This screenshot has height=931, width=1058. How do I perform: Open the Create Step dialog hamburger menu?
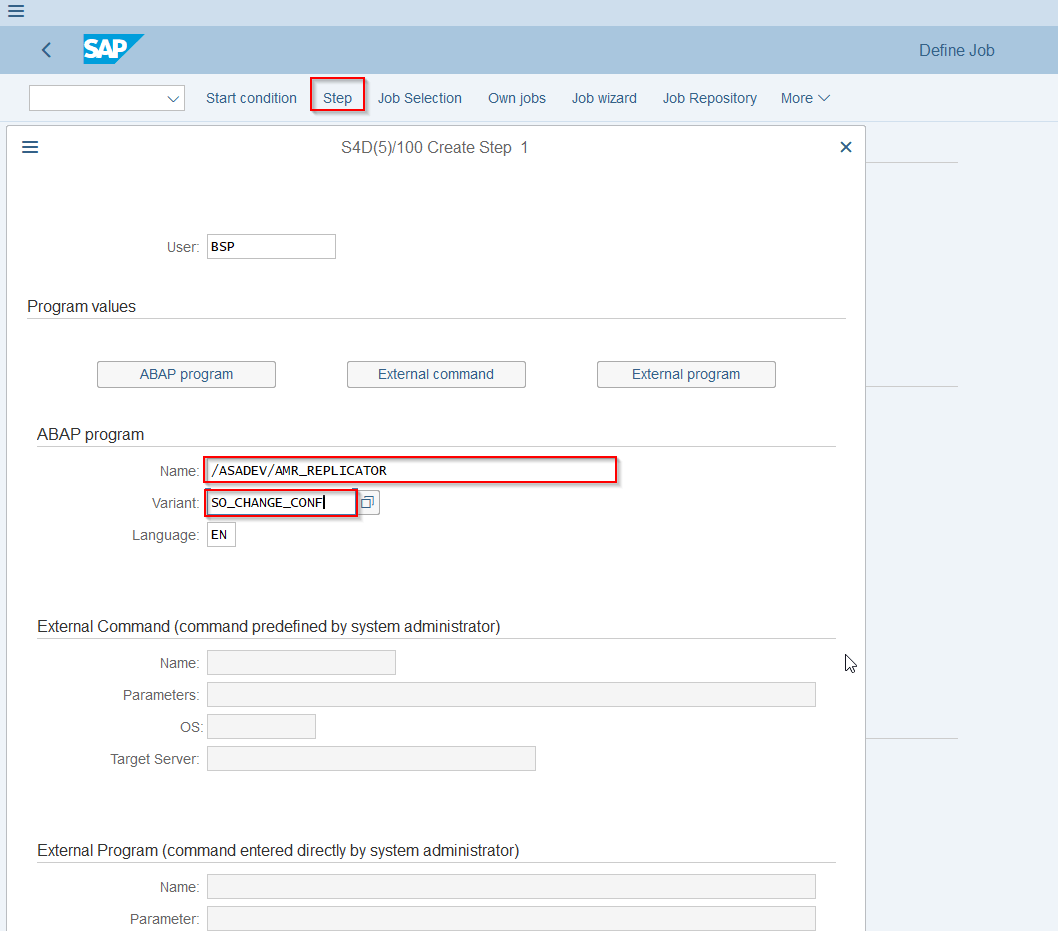30,147
